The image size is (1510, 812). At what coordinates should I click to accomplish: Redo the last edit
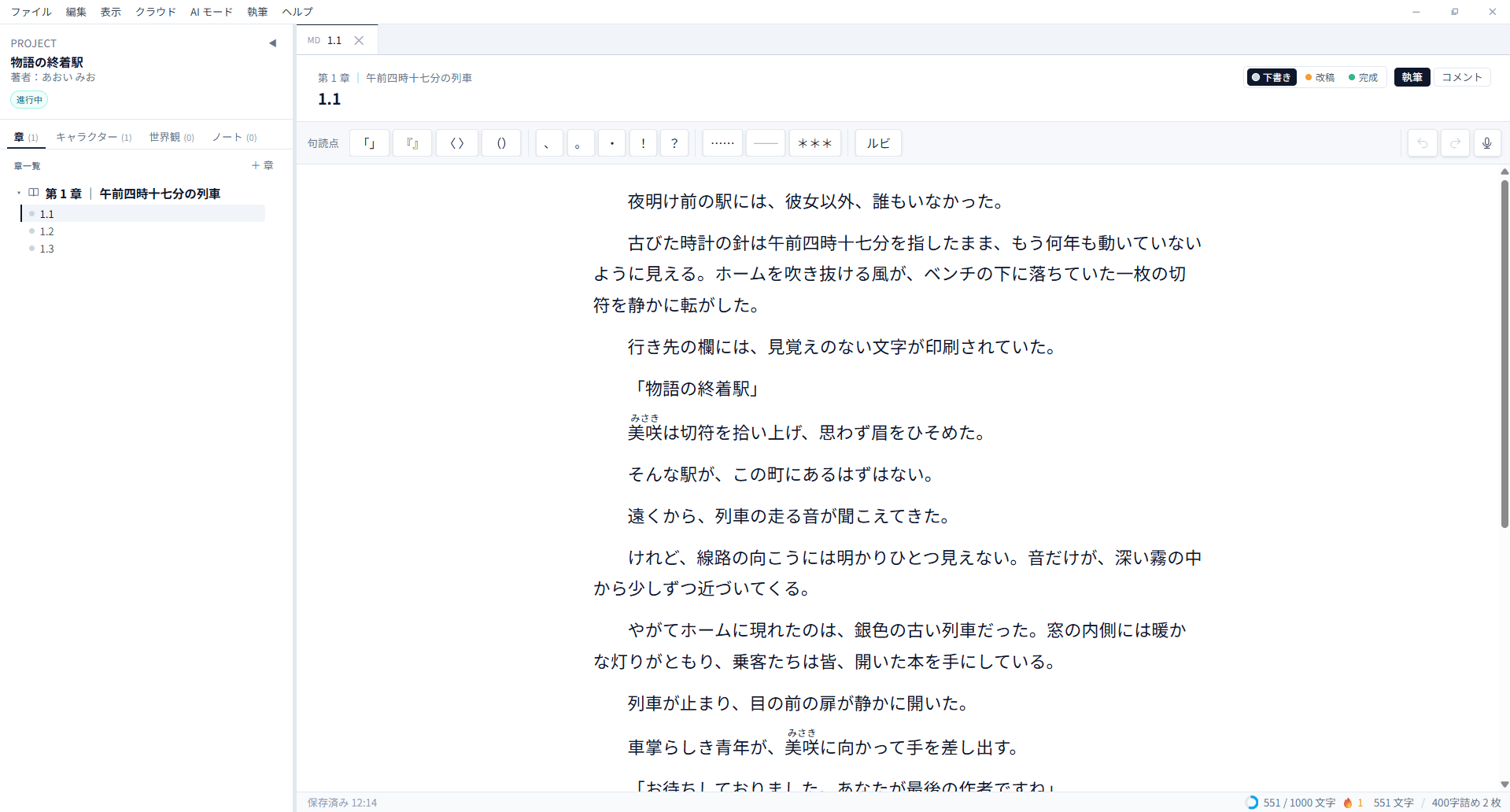[1456, 143]
